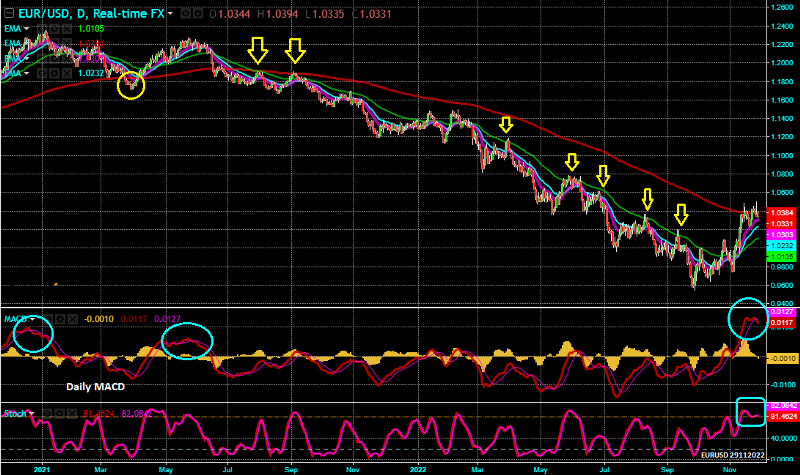Open the Stoch settings gear
The width and height of the screenshot is (800, 475).
tap(60, 414)
